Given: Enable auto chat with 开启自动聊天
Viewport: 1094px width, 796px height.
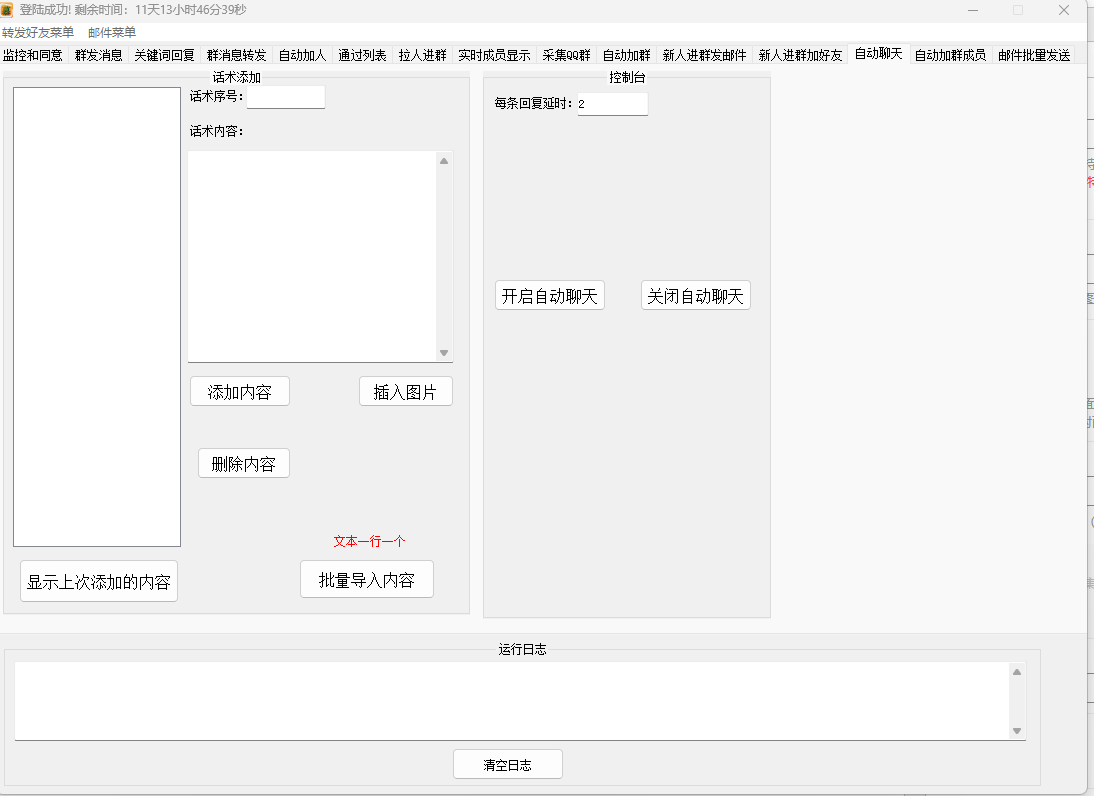Looking at the screenshot, I should pyautogui.click(x=549, y=295).
